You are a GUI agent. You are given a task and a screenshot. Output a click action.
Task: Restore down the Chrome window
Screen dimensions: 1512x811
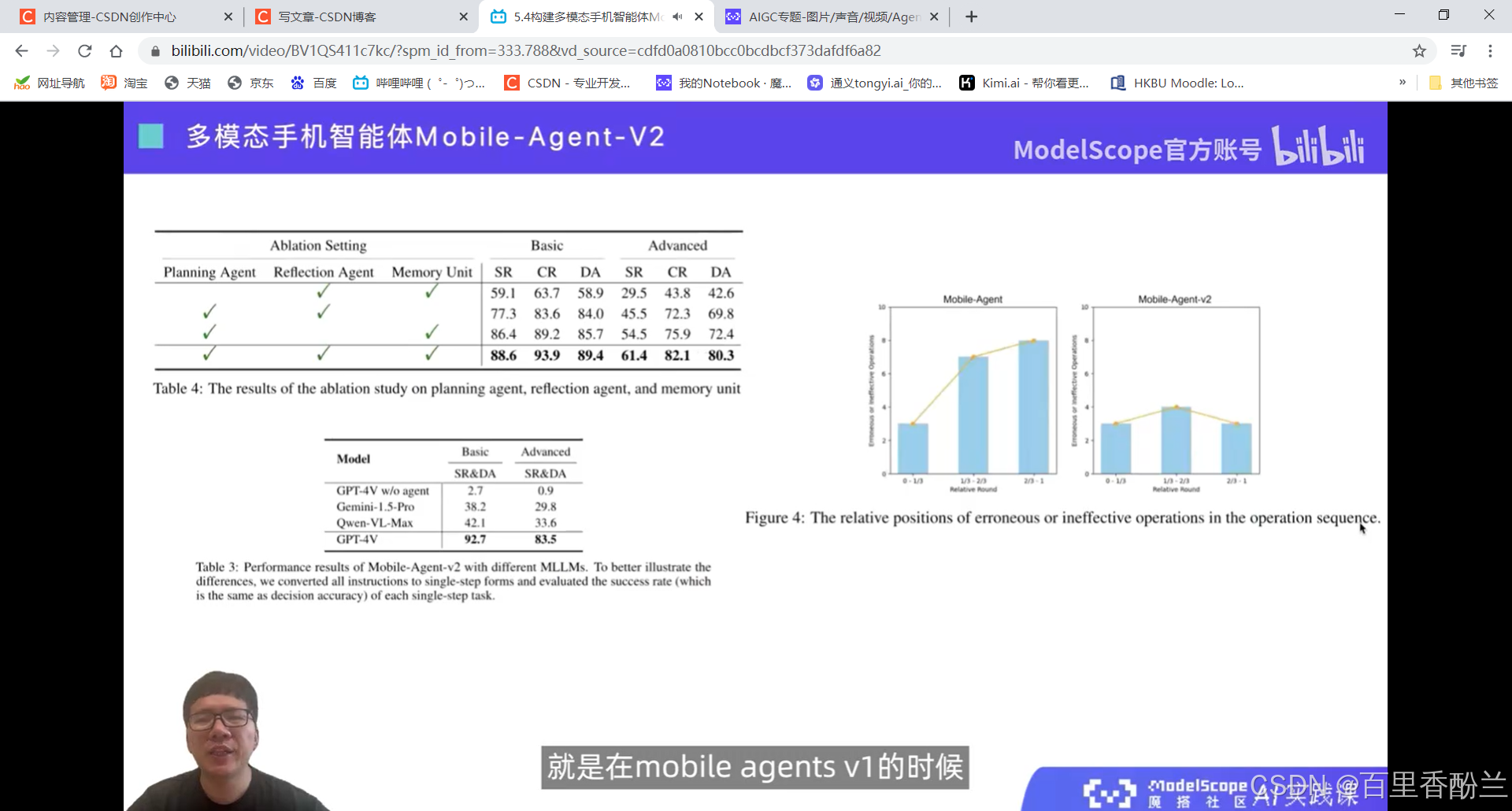(1443, 15)
